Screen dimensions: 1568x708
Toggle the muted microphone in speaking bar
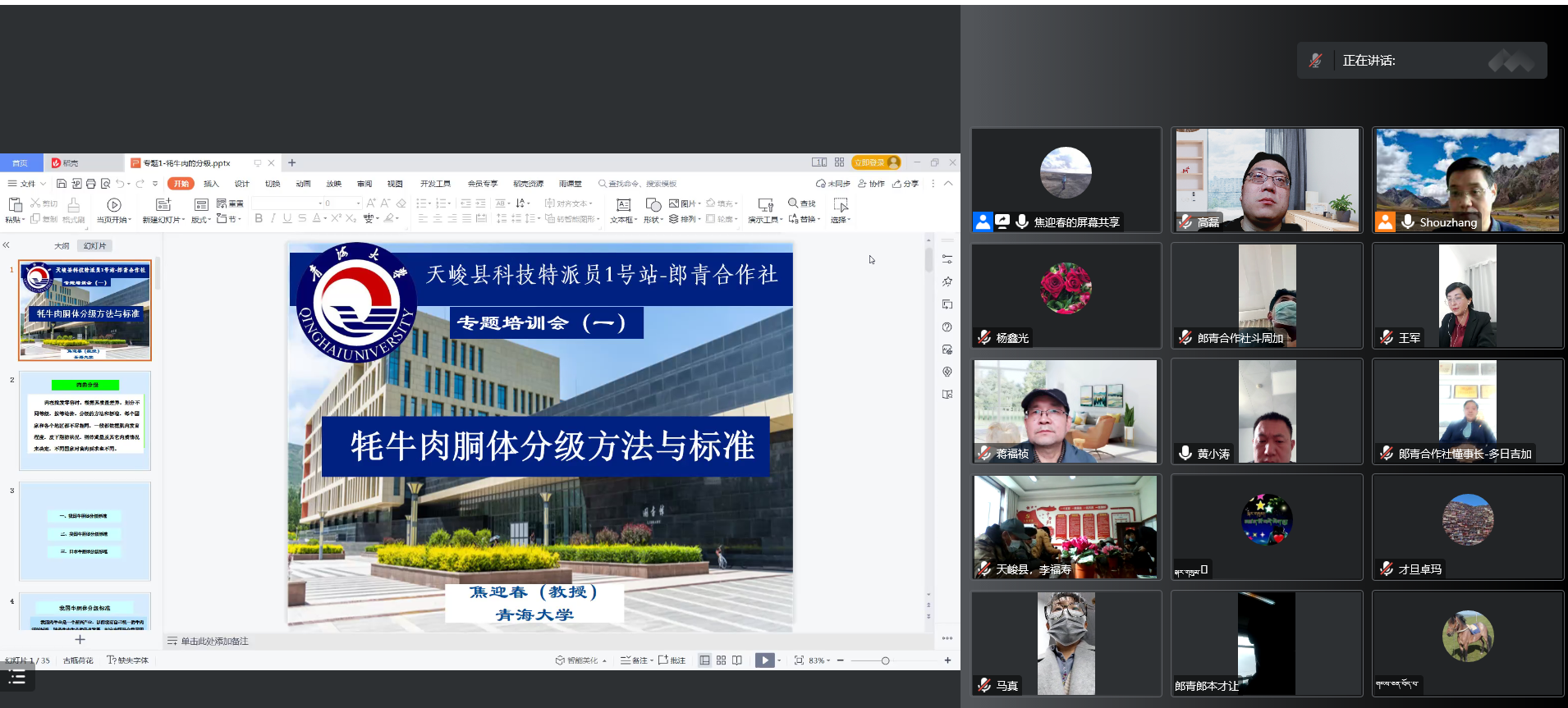[1315, 61]
